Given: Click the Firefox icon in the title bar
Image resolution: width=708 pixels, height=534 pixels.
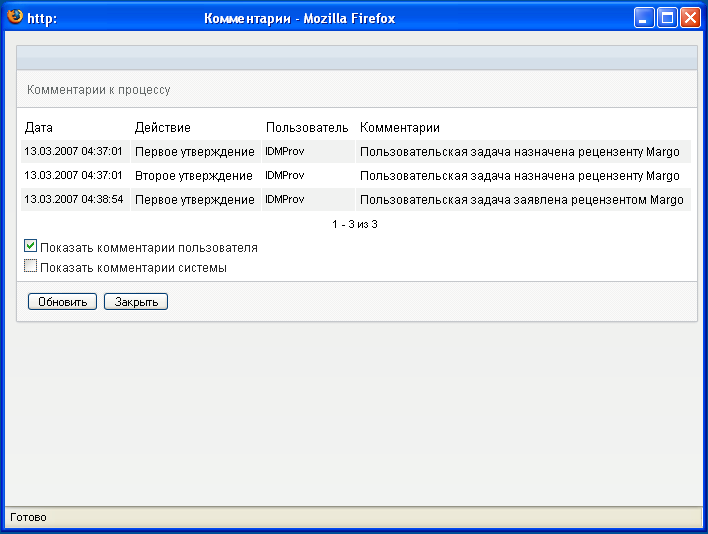Looking at the screenshot, I should click(15, 17).
